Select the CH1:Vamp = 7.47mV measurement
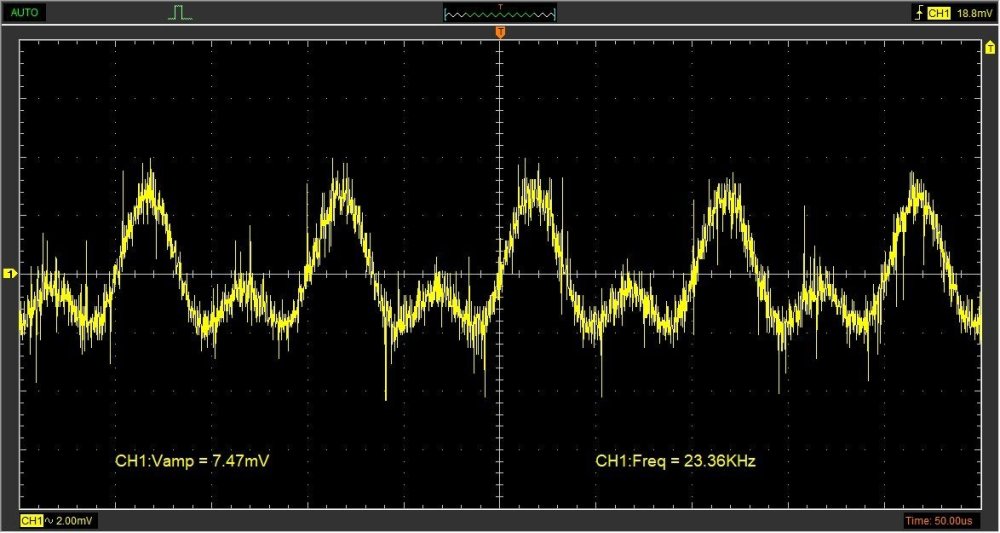The image size is (1000, 533). 193,461
